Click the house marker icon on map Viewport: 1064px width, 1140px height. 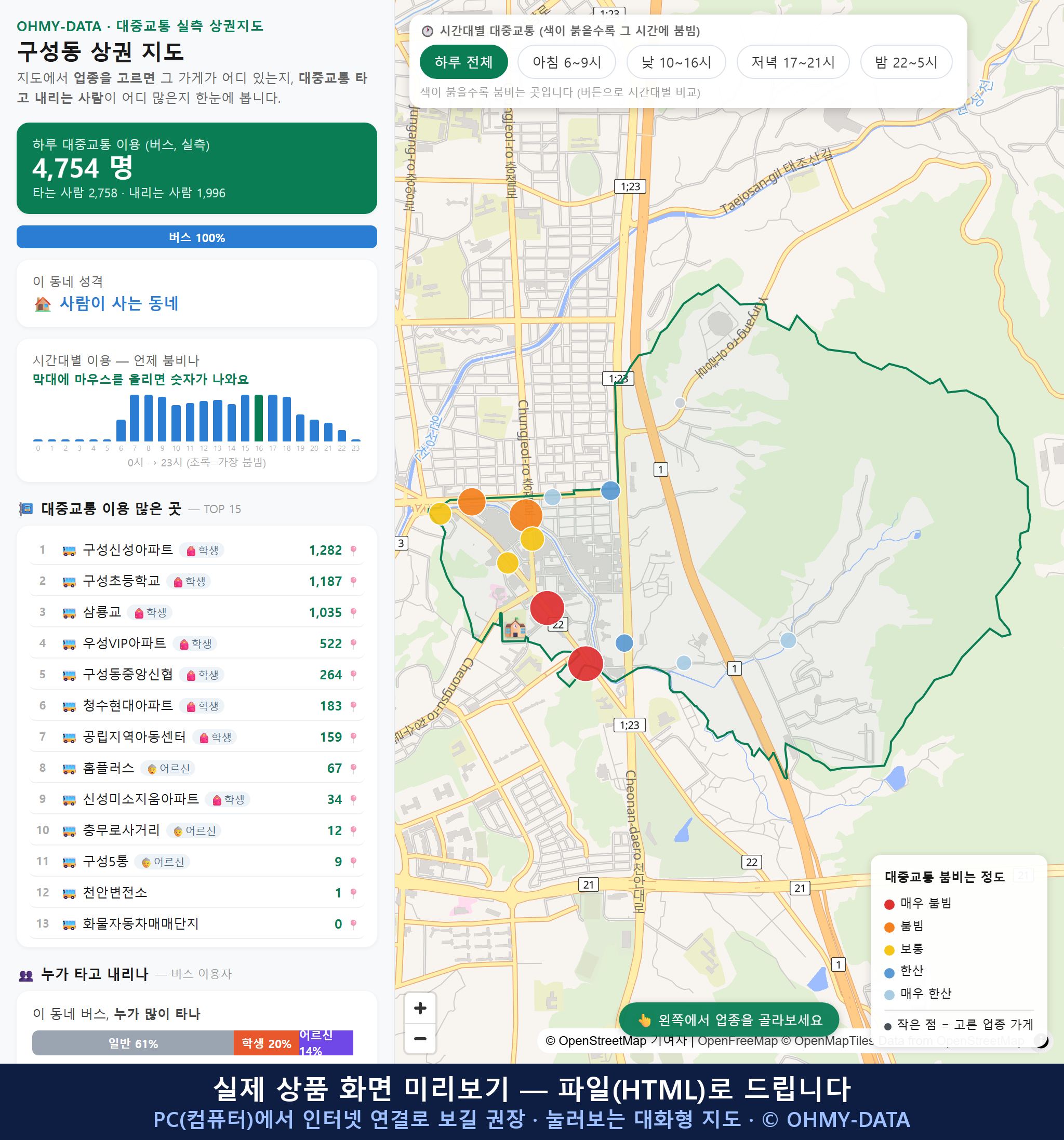[x=515, y=628]
